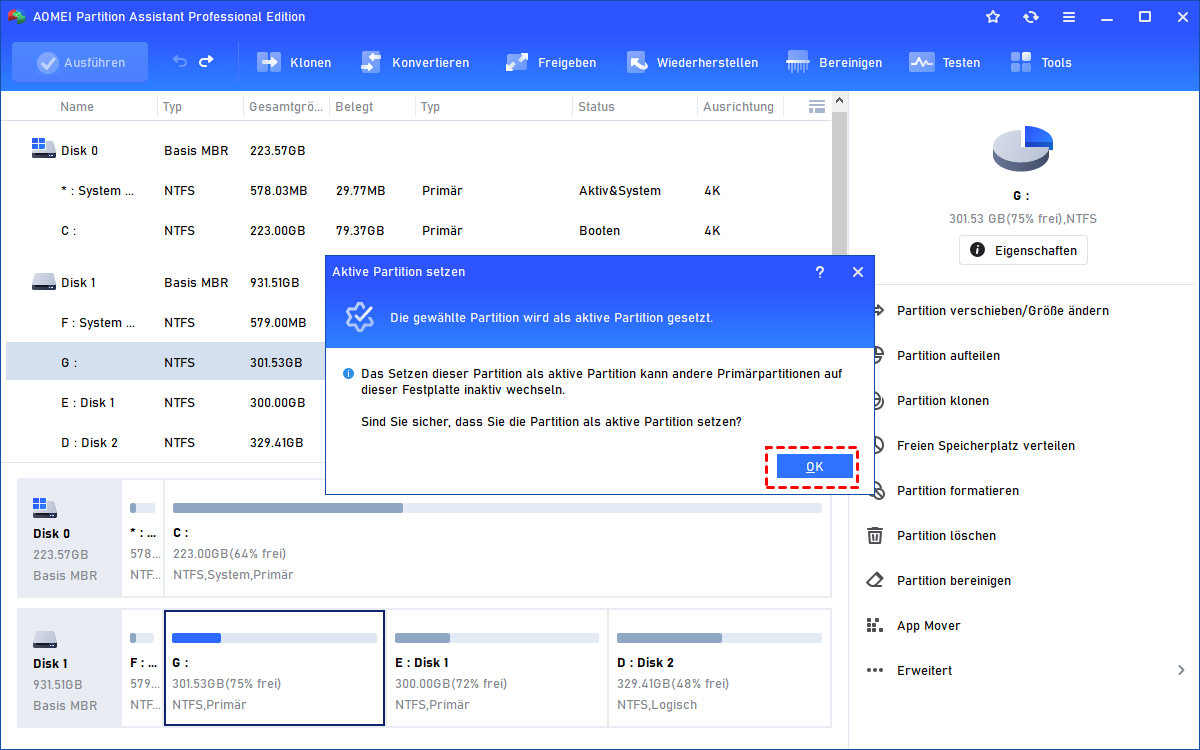This screenshot has width=1200, height=750.
Task: Close the Aktive Partition setzen dialog
Action: 857,272
